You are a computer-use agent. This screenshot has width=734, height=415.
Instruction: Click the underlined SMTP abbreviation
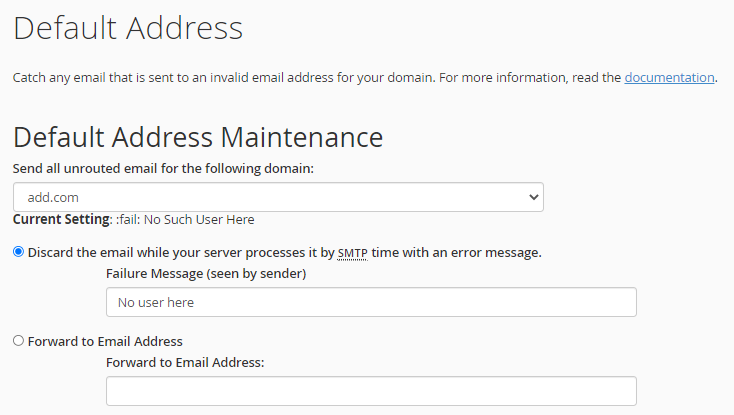pyautogui.click(x=352, y=253)
